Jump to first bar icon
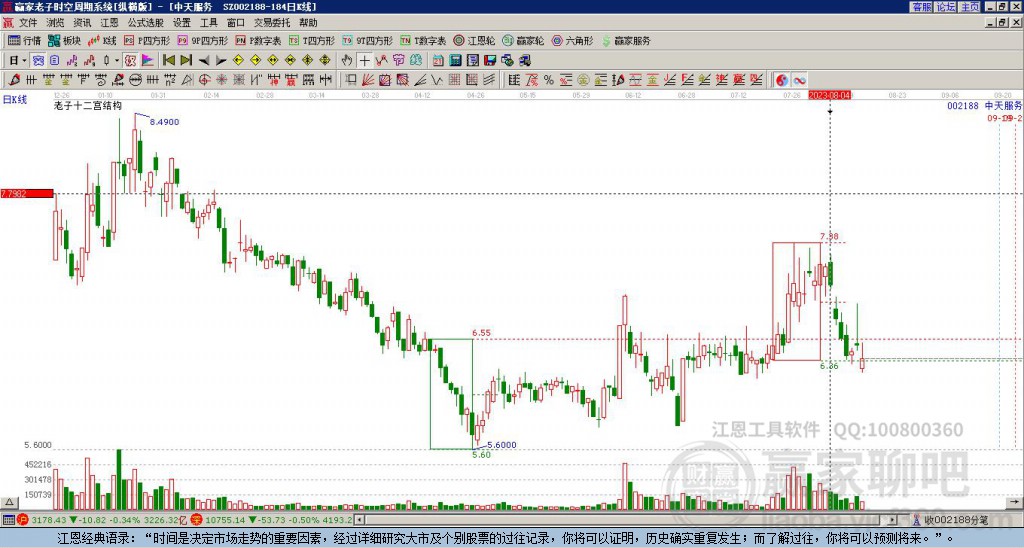This screenshot has height=548, width=1024. coord(168,61)
